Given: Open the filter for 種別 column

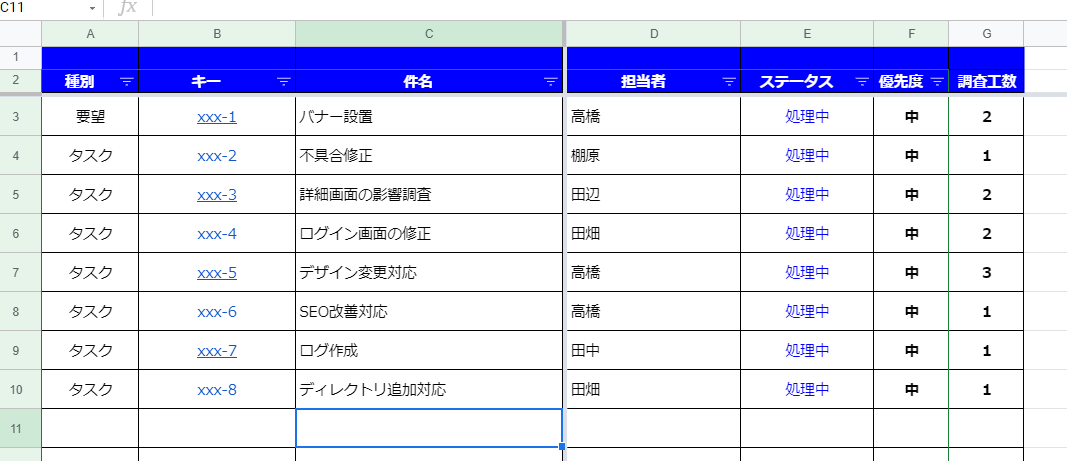Looking at the screenshot, I should coord(127,82).
